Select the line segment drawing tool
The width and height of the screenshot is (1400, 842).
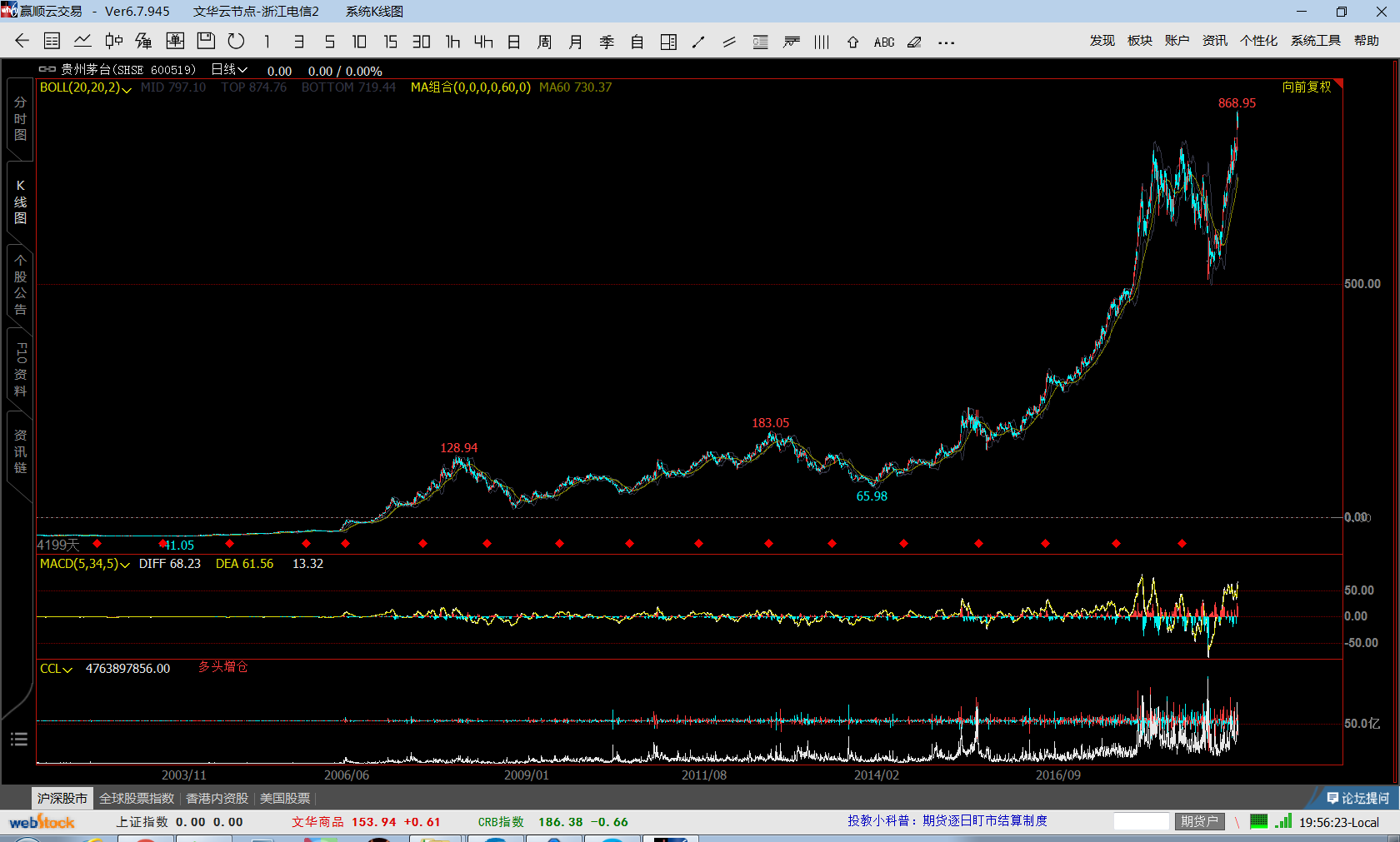click(x=698, y=42)
